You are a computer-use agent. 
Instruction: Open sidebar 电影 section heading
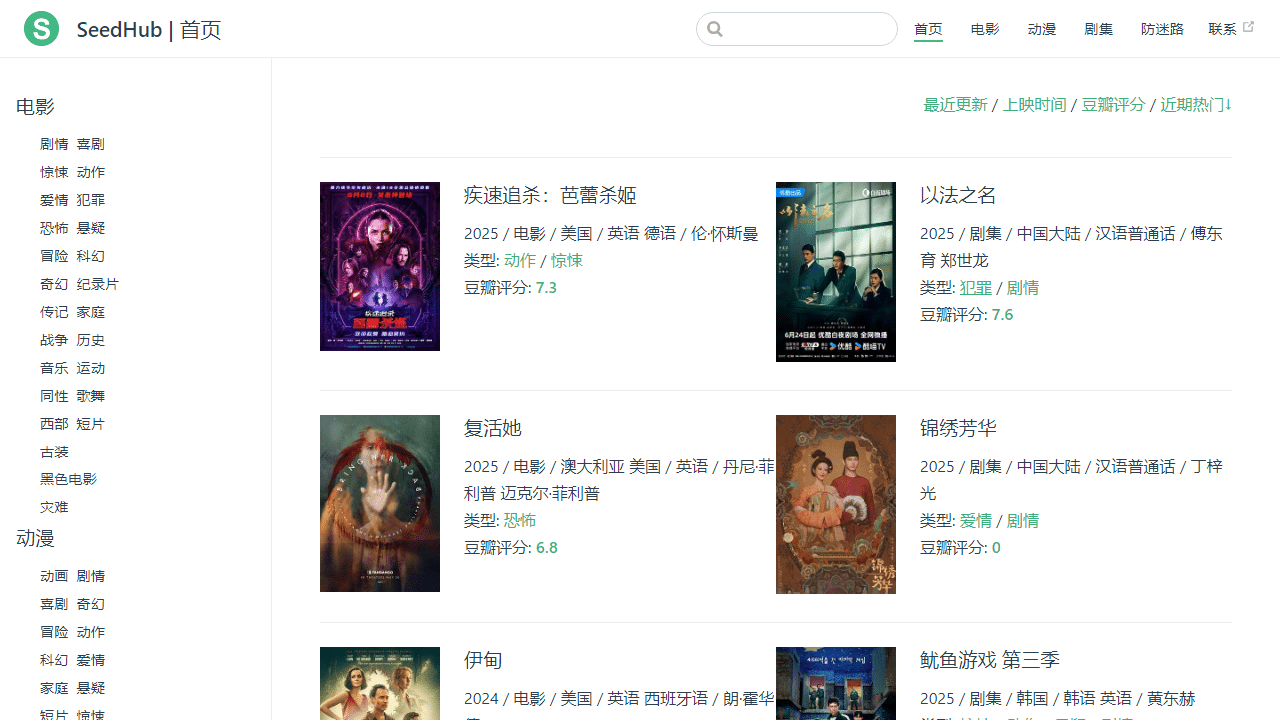tap(35, 107)
